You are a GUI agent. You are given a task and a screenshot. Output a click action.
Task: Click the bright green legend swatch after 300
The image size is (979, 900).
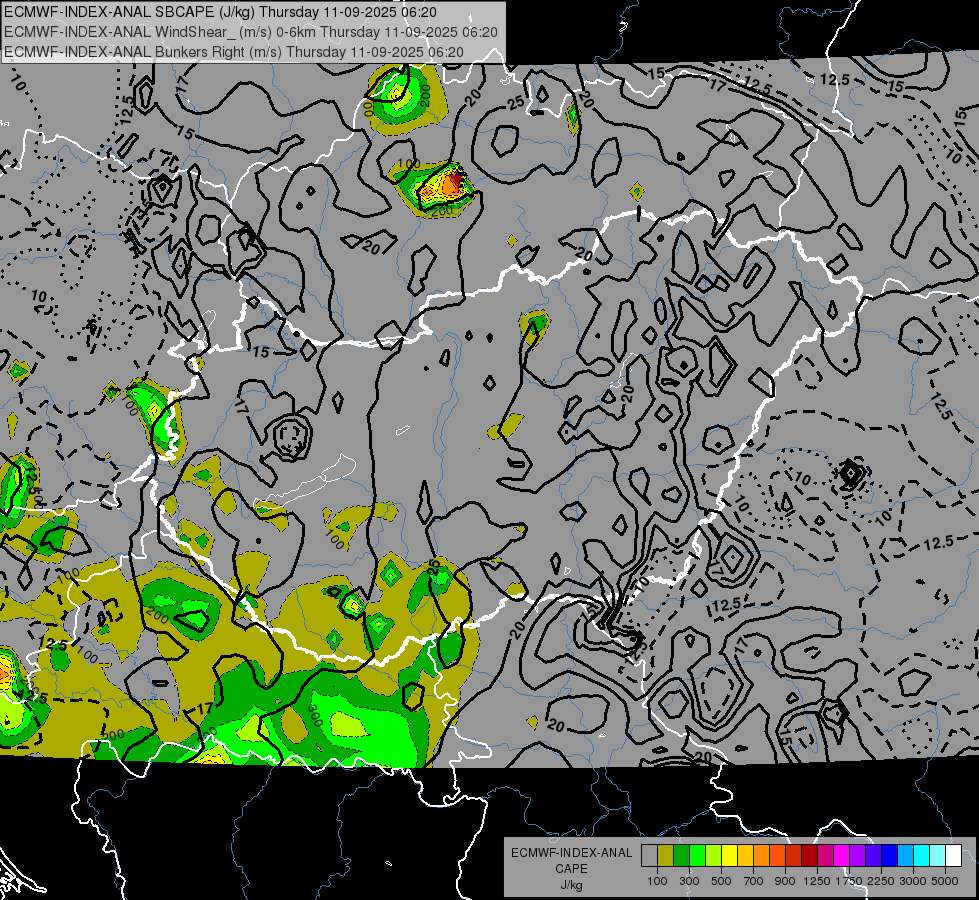point(697,856)
